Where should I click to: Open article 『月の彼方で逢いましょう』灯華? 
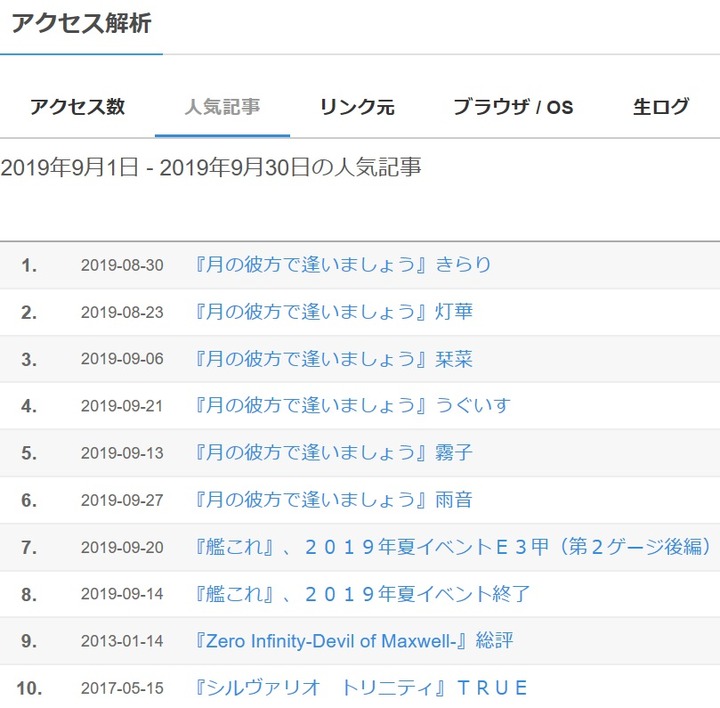pyautogui.click(x=333, y=312)
